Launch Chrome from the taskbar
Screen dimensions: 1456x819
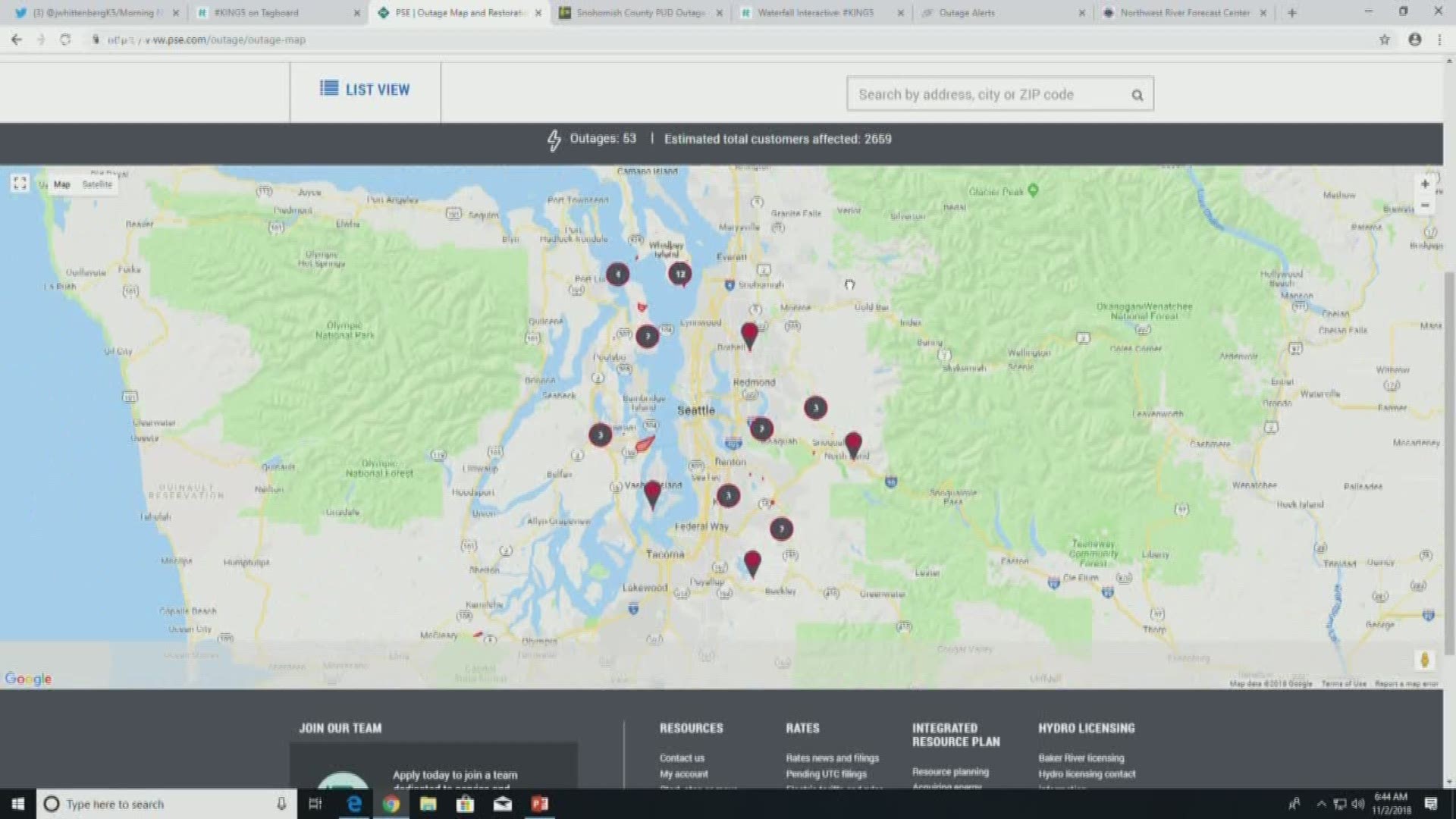pos(391,804)
